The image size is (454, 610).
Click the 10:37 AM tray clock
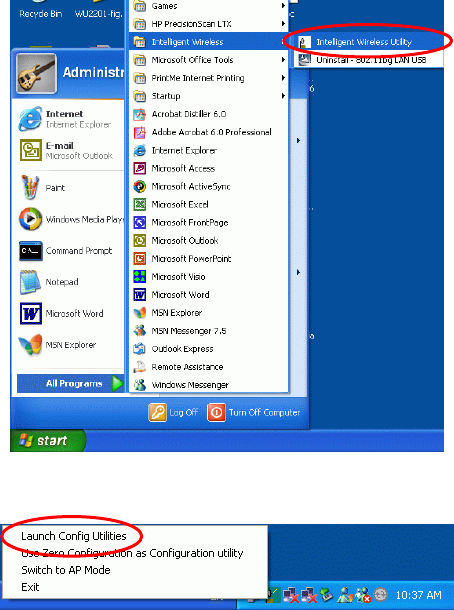[x=418, y=595]
